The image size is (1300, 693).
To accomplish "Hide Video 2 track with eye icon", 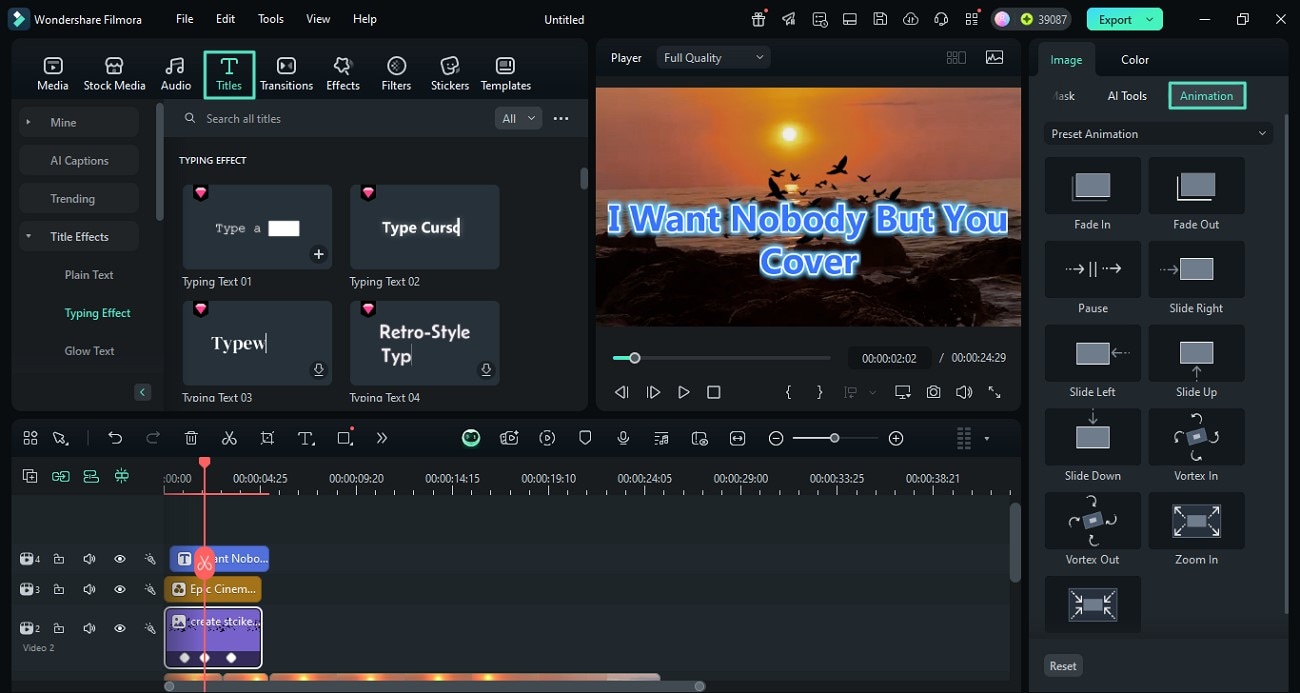I will pos(120,628).
